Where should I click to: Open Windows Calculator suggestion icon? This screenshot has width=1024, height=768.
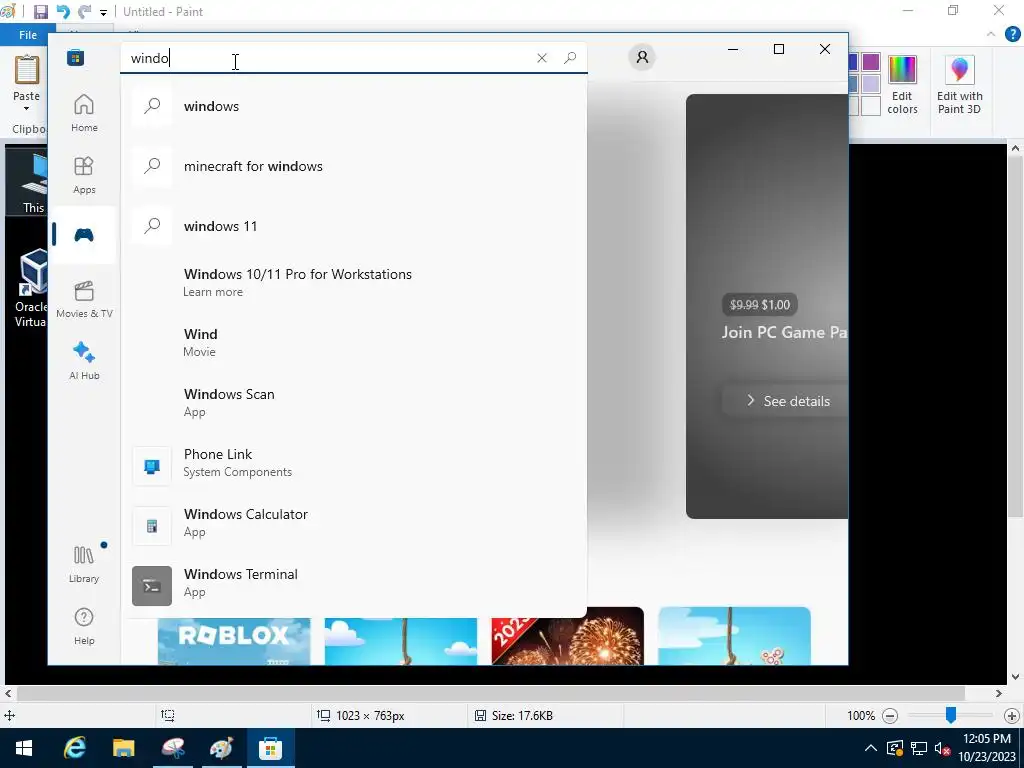click(152, 526)
